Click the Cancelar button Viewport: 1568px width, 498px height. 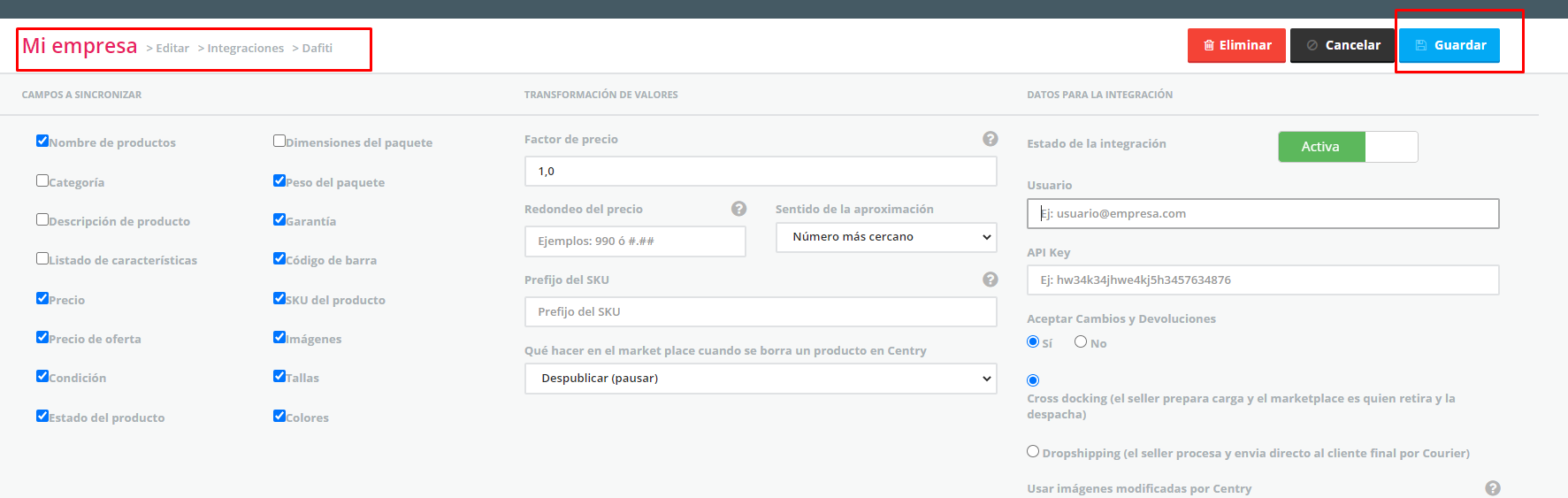(x=1342, y=45)
